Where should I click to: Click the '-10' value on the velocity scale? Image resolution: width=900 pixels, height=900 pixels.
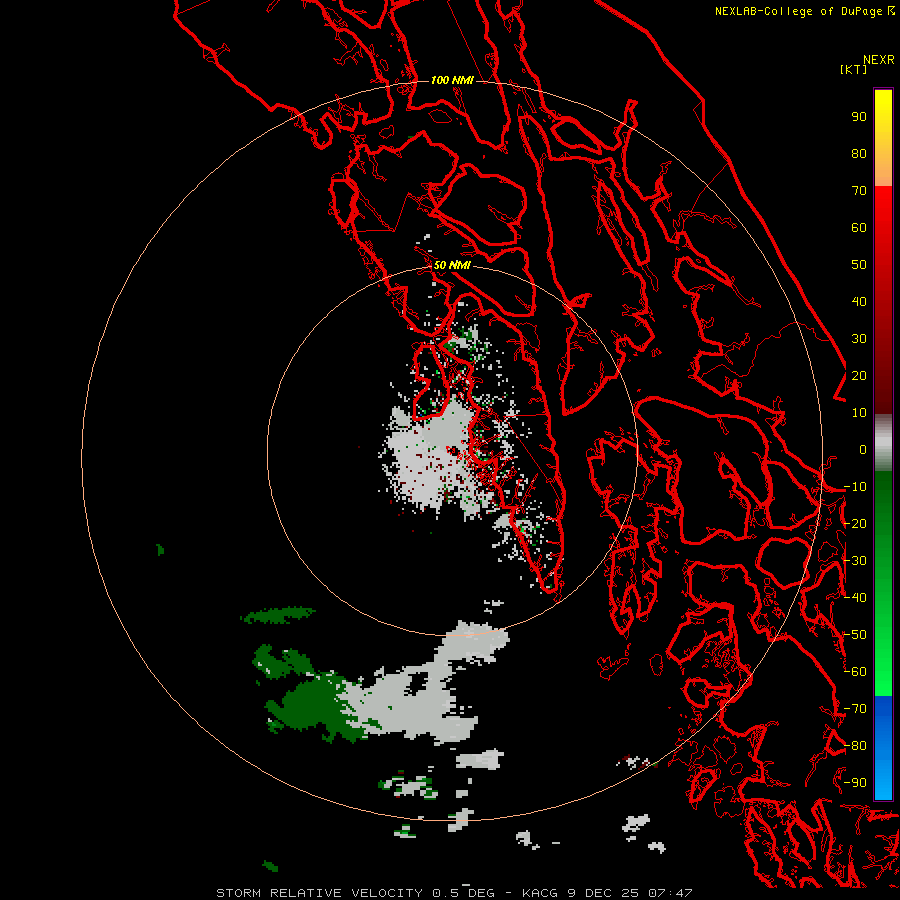855,487
